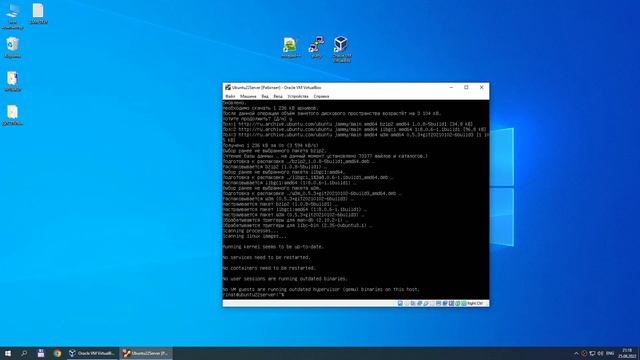Click the volume icon in system tray
Screen dimensions: 640x360
point(600,353)
